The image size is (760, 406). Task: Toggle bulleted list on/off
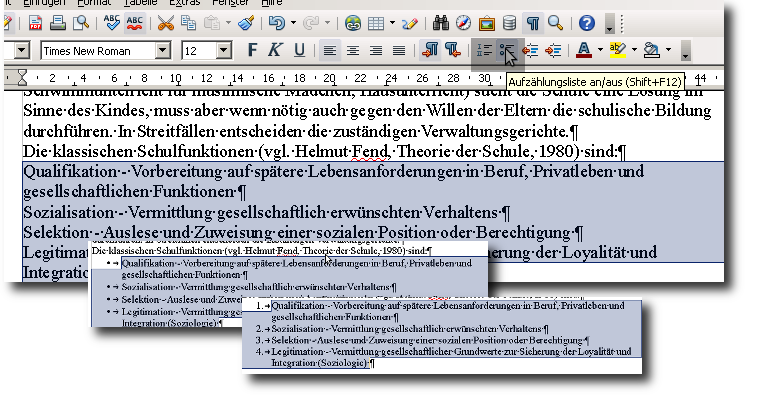click(508, 50)
